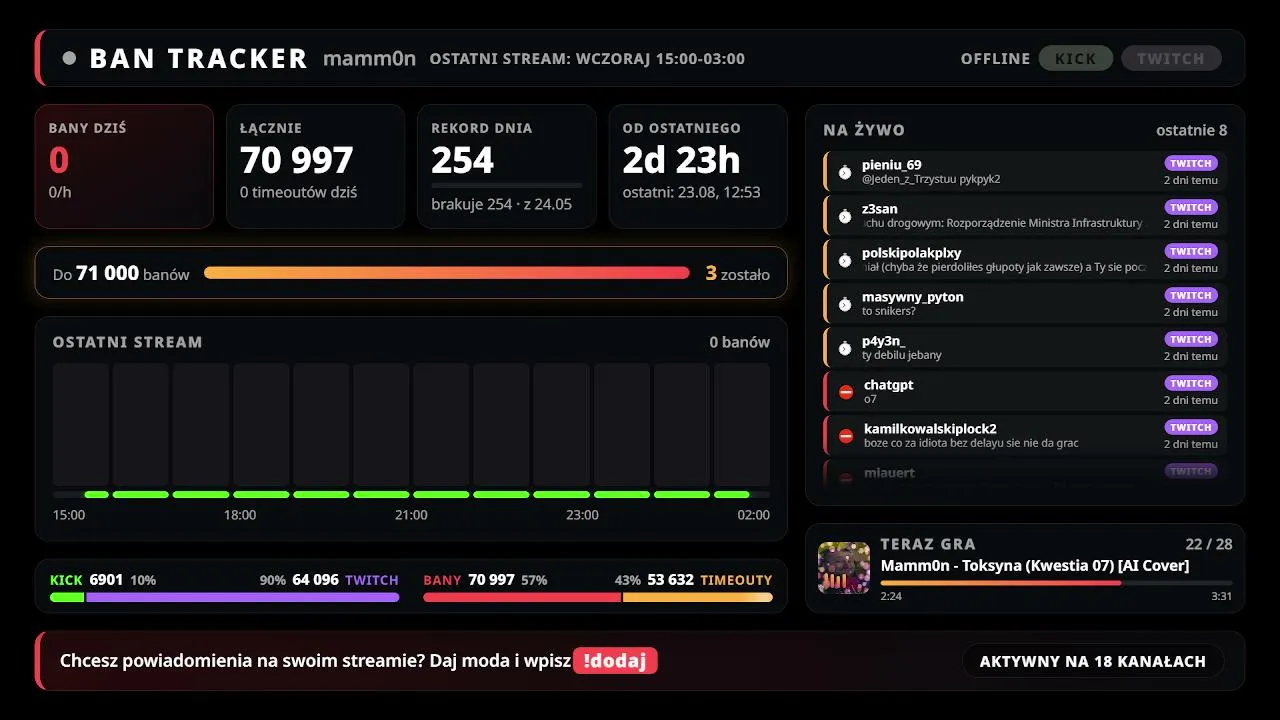The image size is (1280, 720).
Task: Click the 2d 23h value
Action: pyautogui.click(x=681, y=160)
